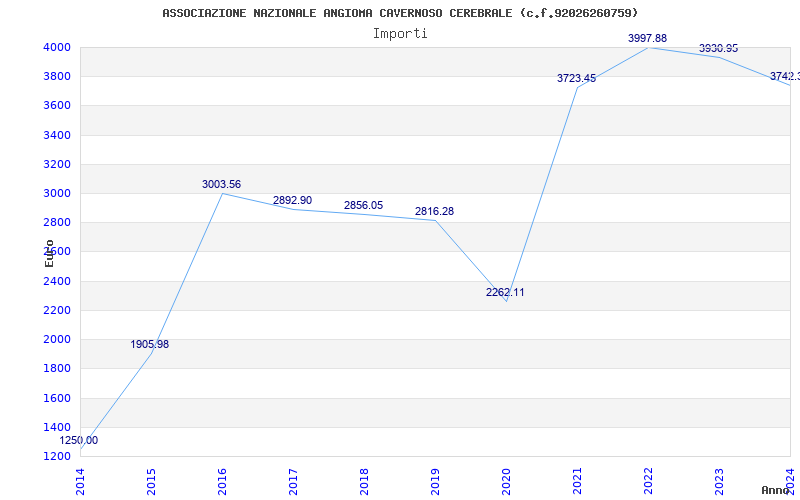Click the x-axis year 2023
This screenshot has height=500, width=800.
pos(719,482)
